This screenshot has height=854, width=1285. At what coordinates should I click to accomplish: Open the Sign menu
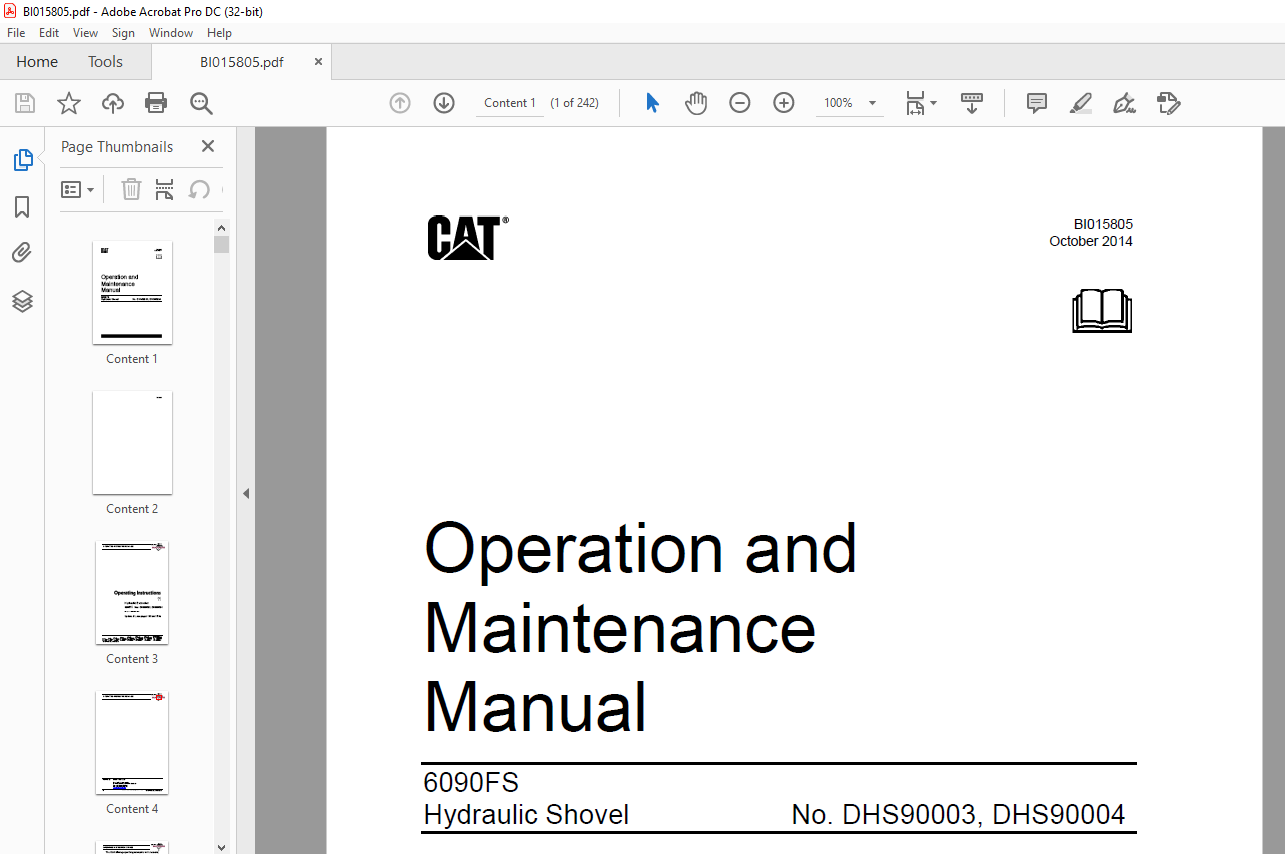click(123, 33)
